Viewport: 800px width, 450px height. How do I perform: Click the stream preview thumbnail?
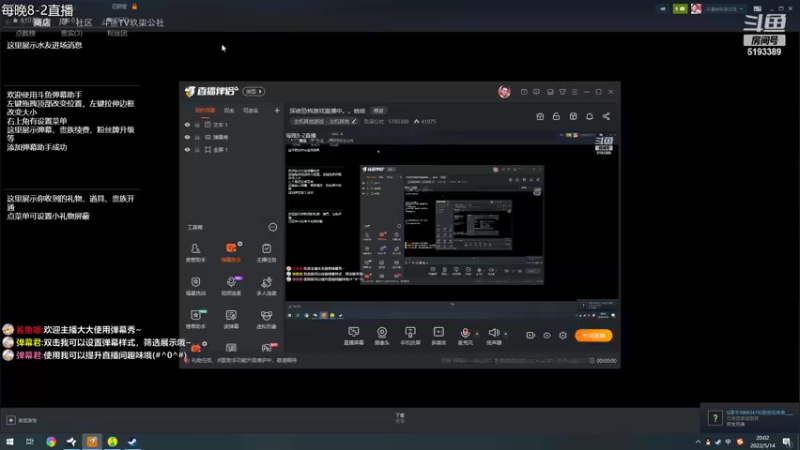452,224
